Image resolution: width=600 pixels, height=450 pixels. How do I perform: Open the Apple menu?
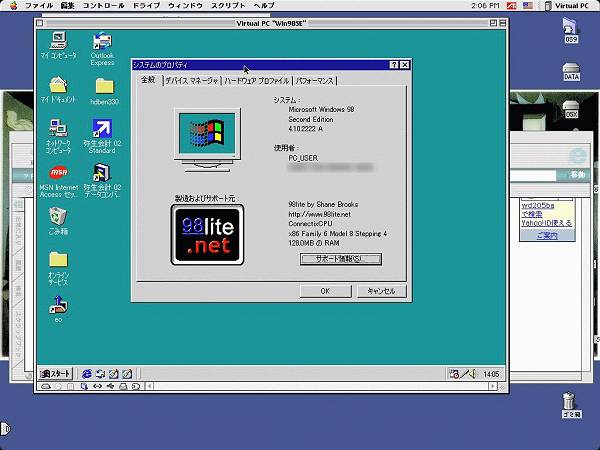point(13,5)
